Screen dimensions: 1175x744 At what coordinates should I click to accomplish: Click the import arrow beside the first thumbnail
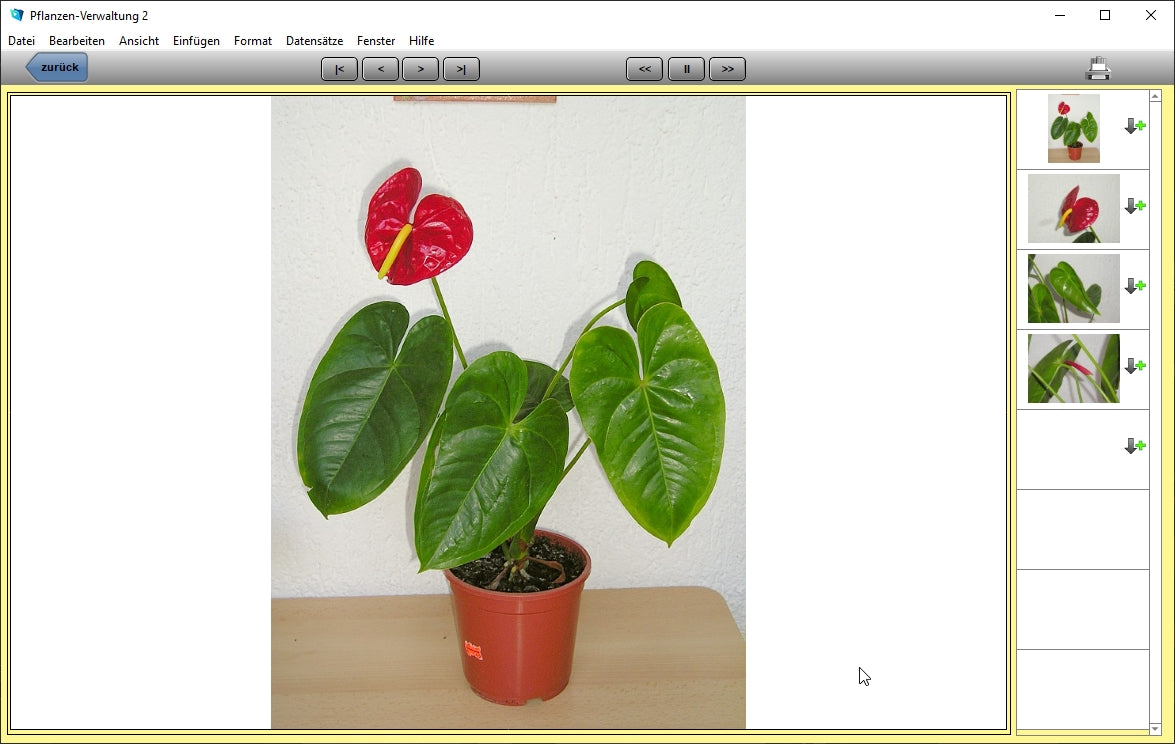1134,126
